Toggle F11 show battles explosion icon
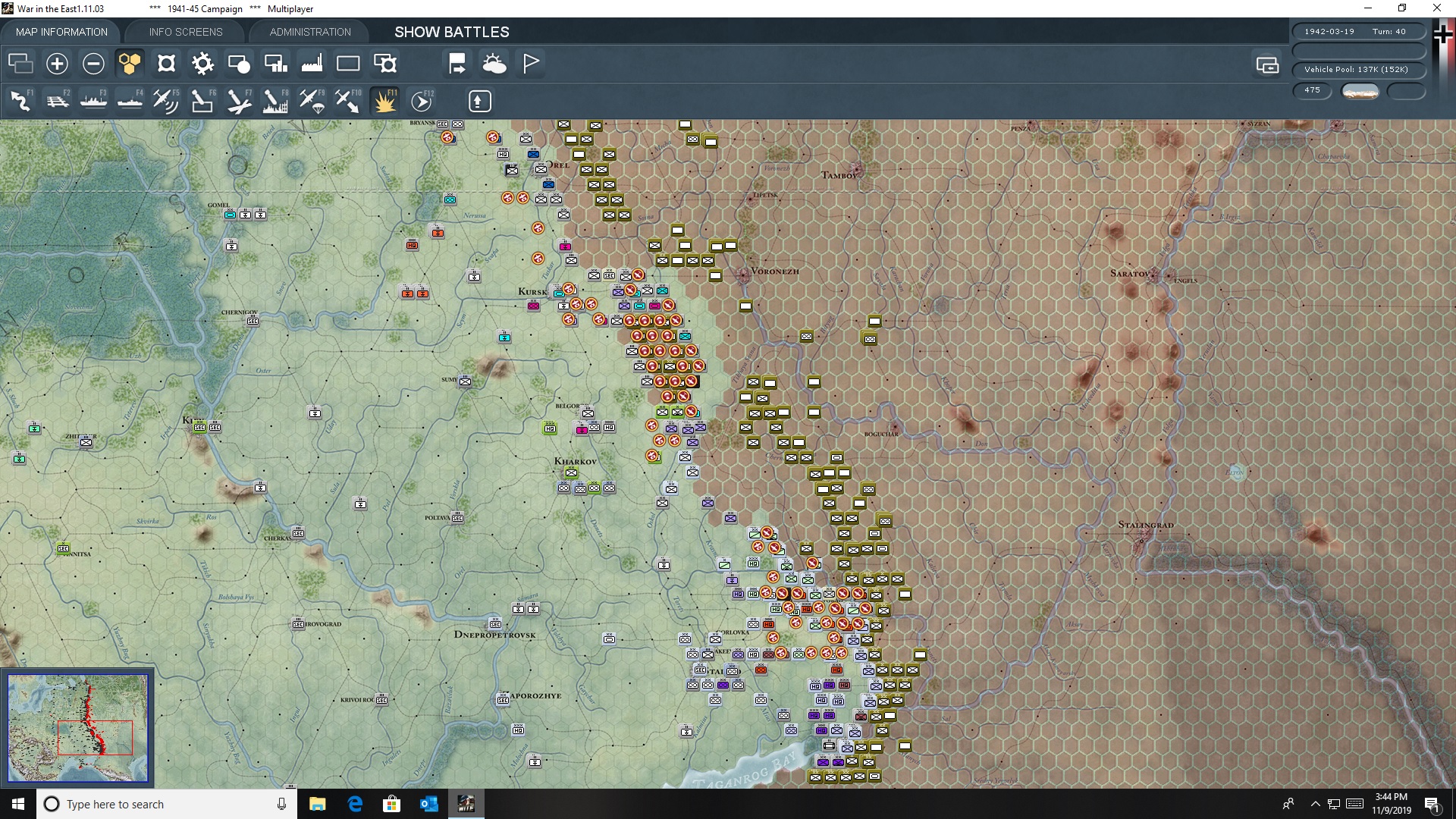The width and height of the screenshot is (1456, 819). click(384, 101)
